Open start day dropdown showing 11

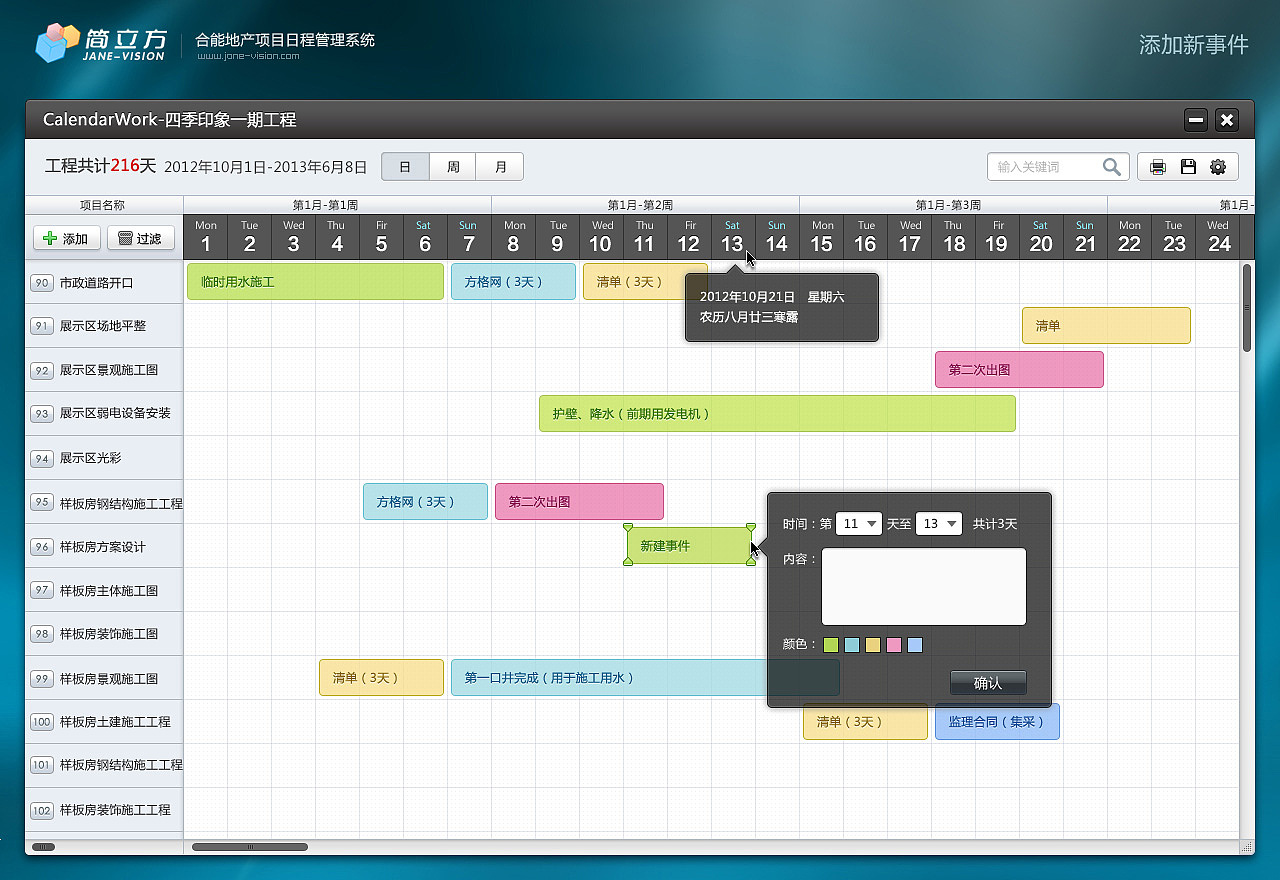point(858,524)
